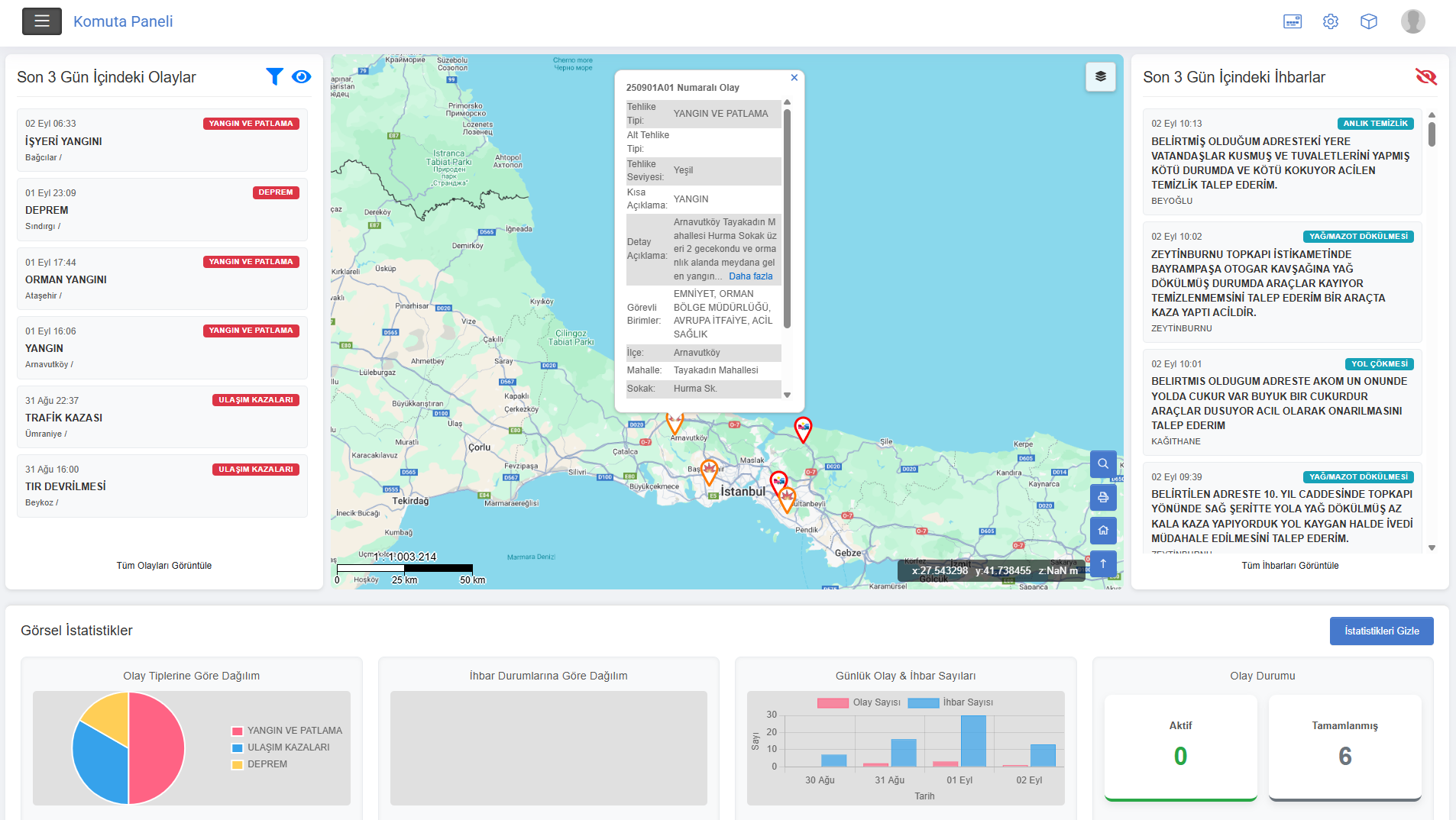Image resolution: width=1456 pixels, height=820 pixels.
Task: Open the hamburger menu button
Action: tap(42, 21)
